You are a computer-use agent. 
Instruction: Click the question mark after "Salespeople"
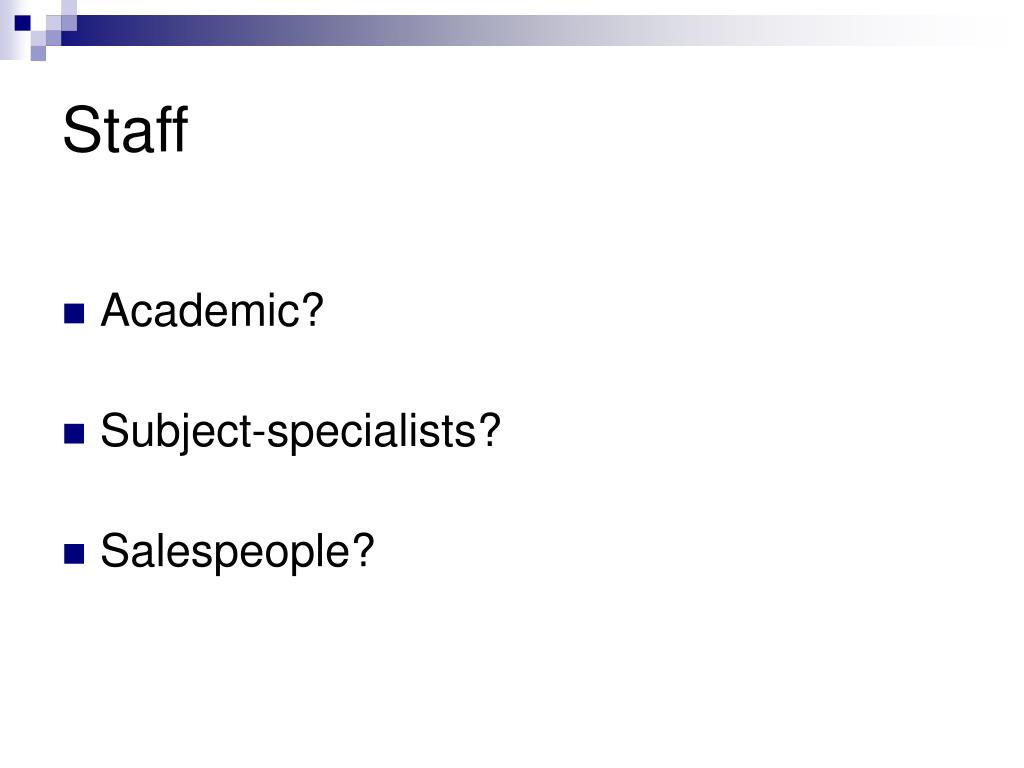[362, 550]
